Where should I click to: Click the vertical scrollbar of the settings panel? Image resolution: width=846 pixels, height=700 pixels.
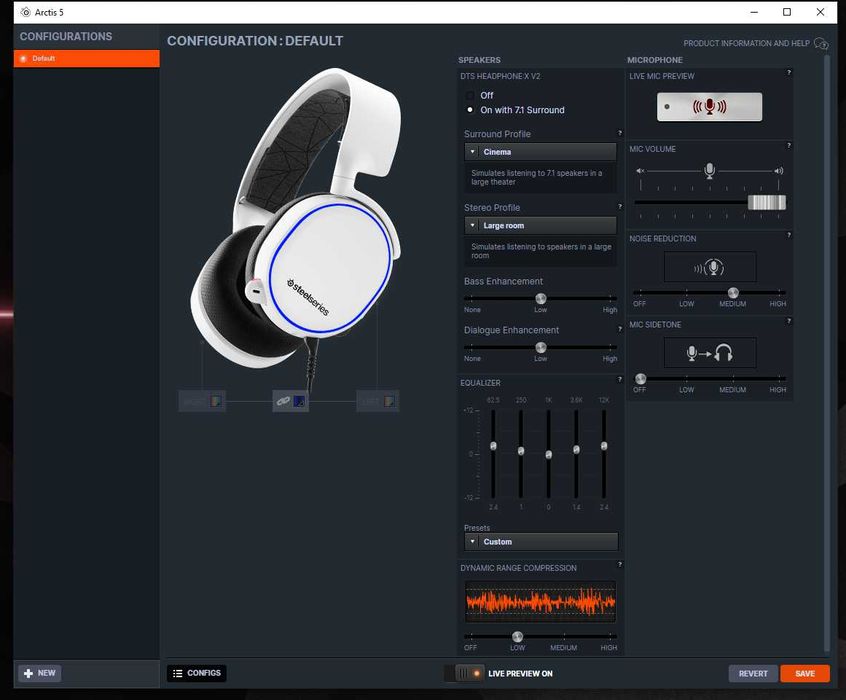[x=827, y=354]
